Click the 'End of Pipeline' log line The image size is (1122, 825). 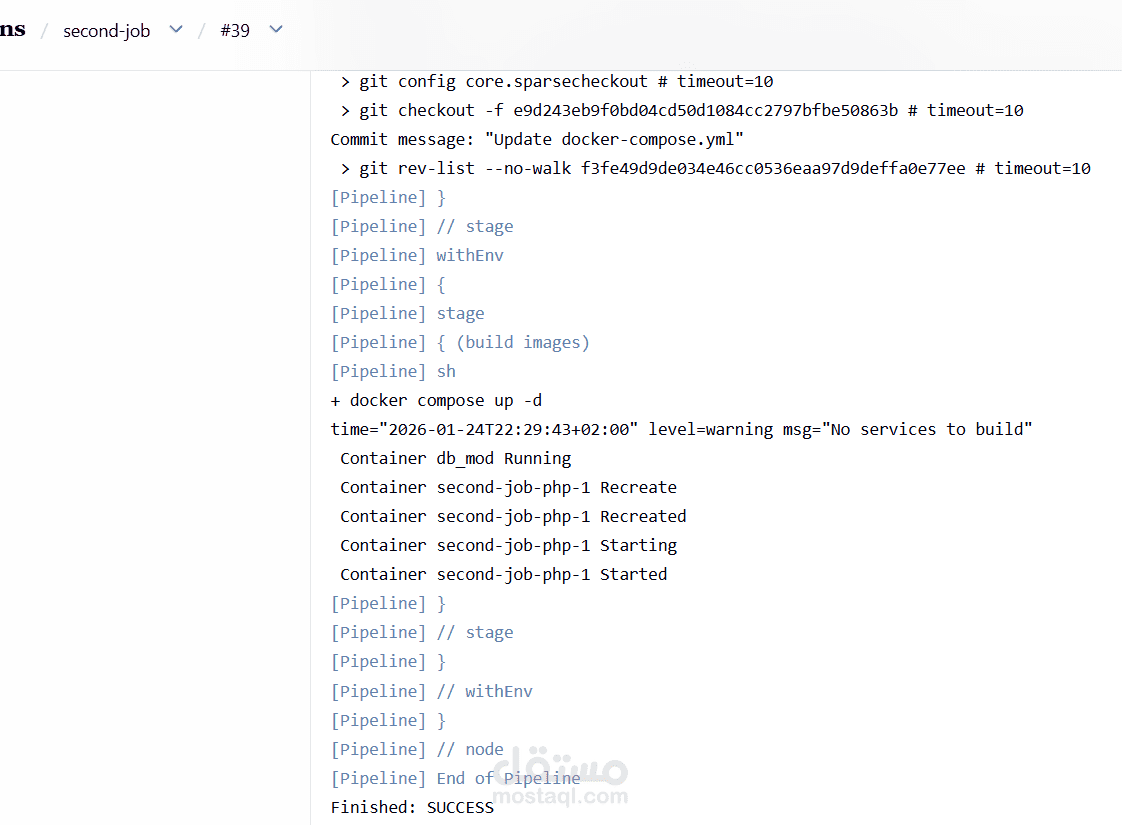point(456,778)
